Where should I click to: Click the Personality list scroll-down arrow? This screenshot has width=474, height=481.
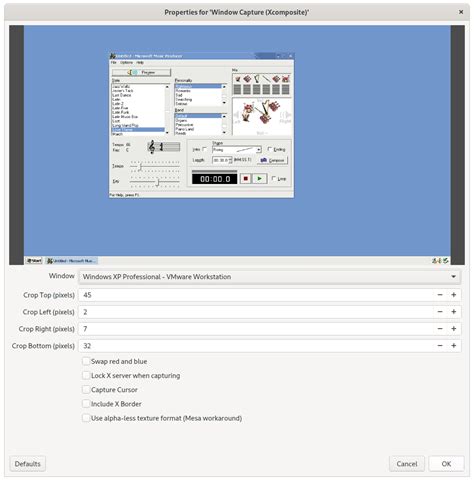(224, 103)
